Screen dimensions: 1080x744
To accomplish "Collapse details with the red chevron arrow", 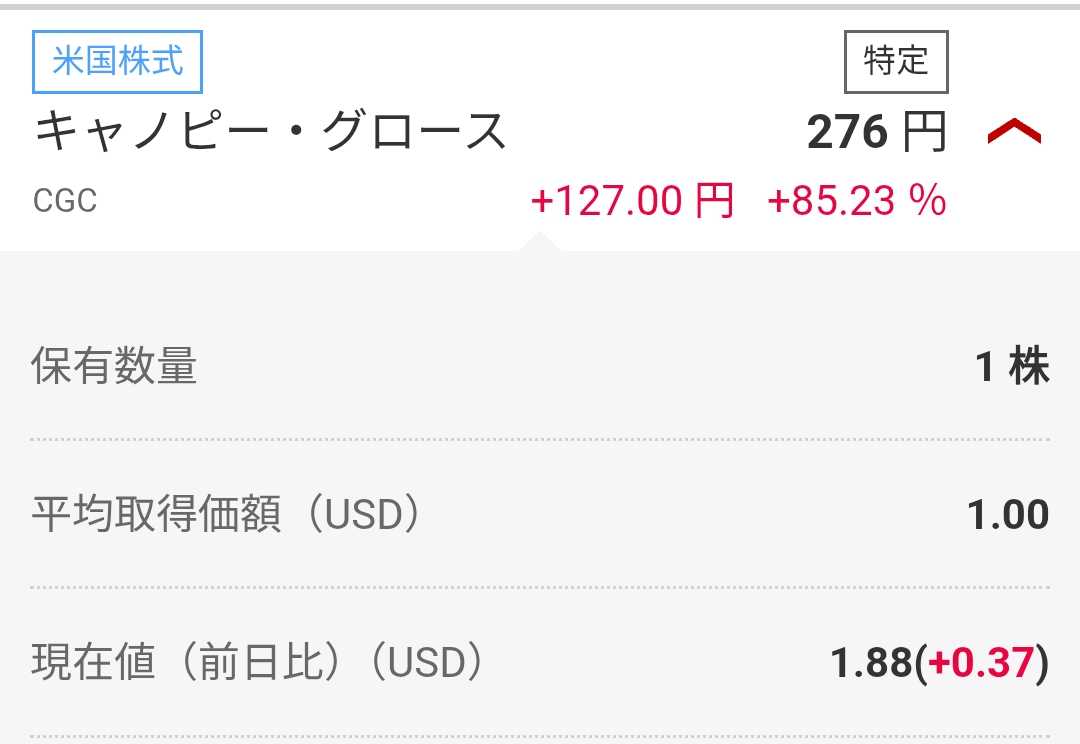I will (x=1014, y=133).
